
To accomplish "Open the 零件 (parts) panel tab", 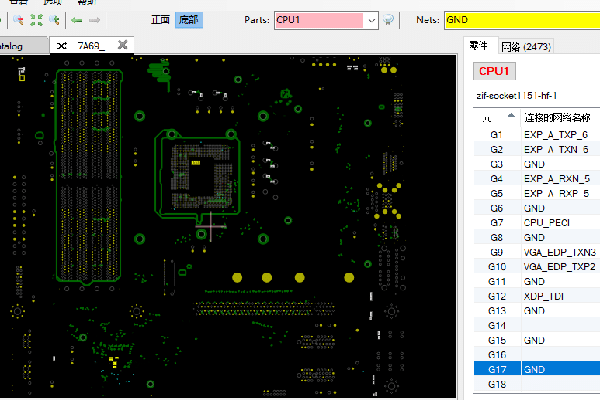I will click(479, 46).
